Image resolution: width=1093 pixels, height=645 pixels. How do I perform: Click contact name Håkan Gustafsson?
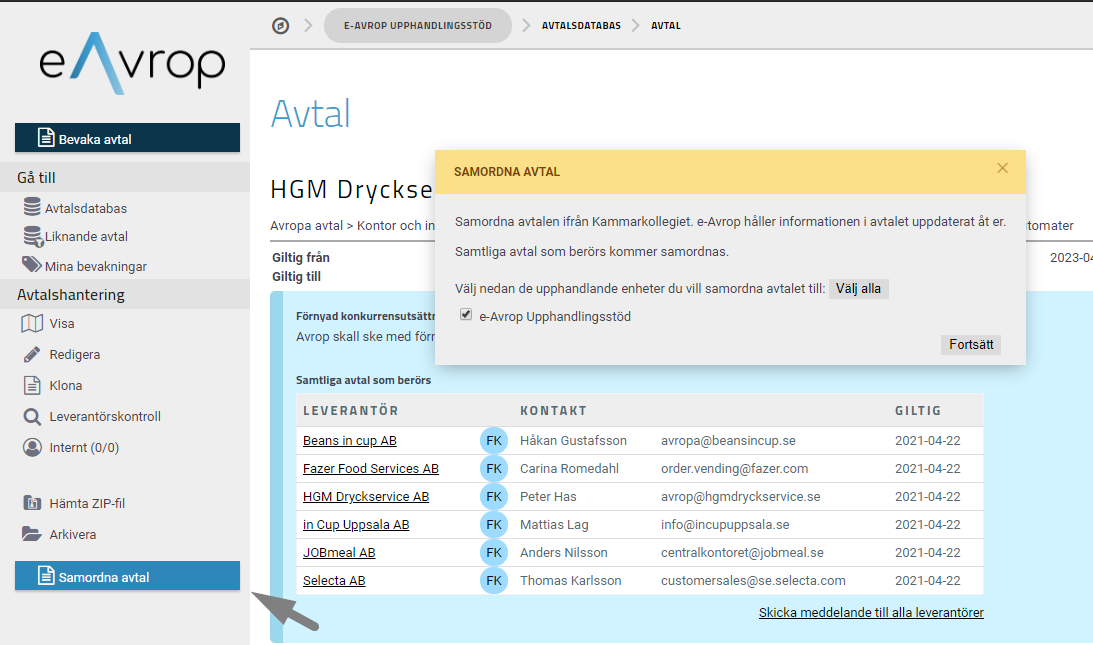pyautogui.click(x=573, y=441)
